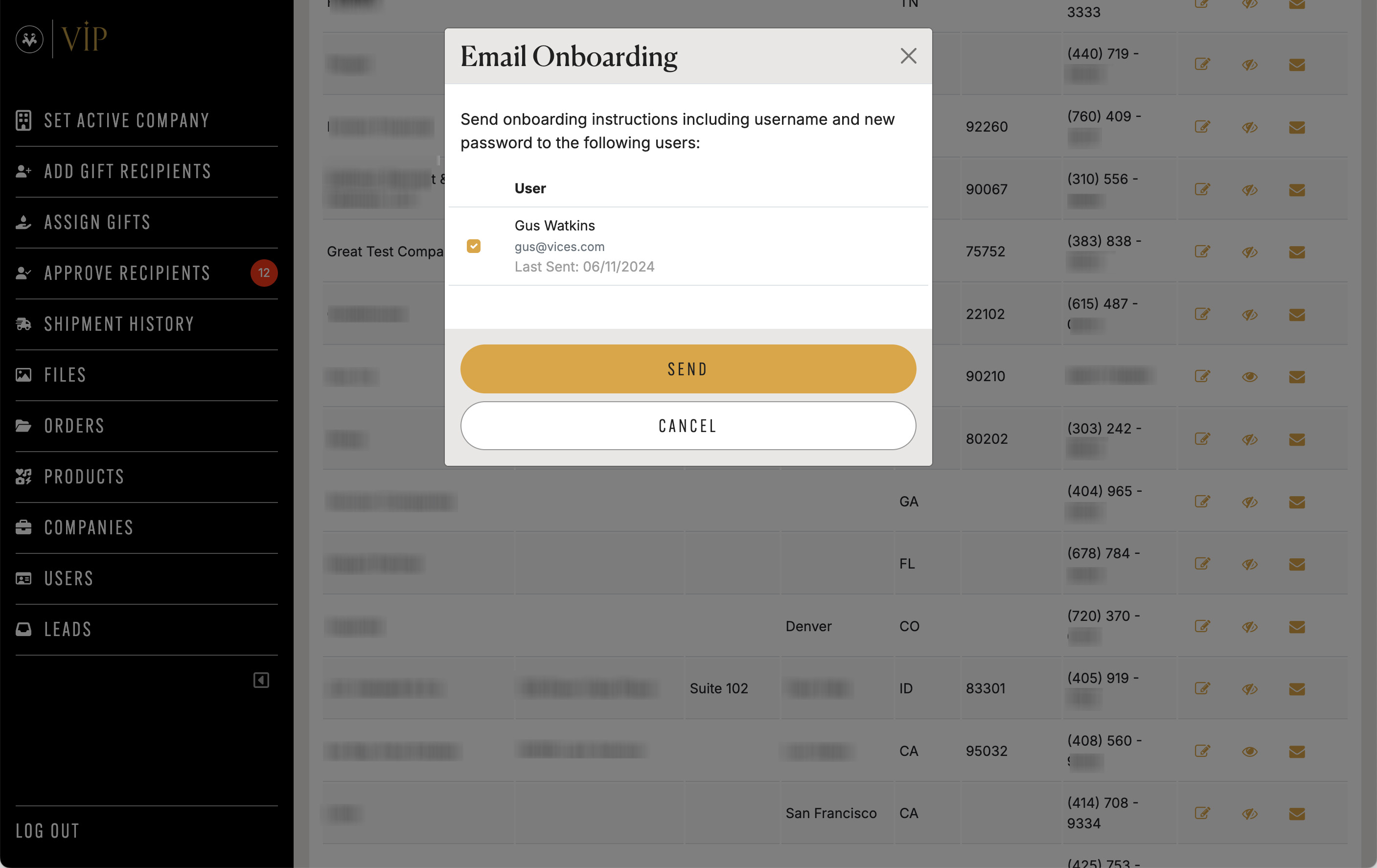
Task: Close the Email Onboarding modal with X
Action: tap(908, 56)
